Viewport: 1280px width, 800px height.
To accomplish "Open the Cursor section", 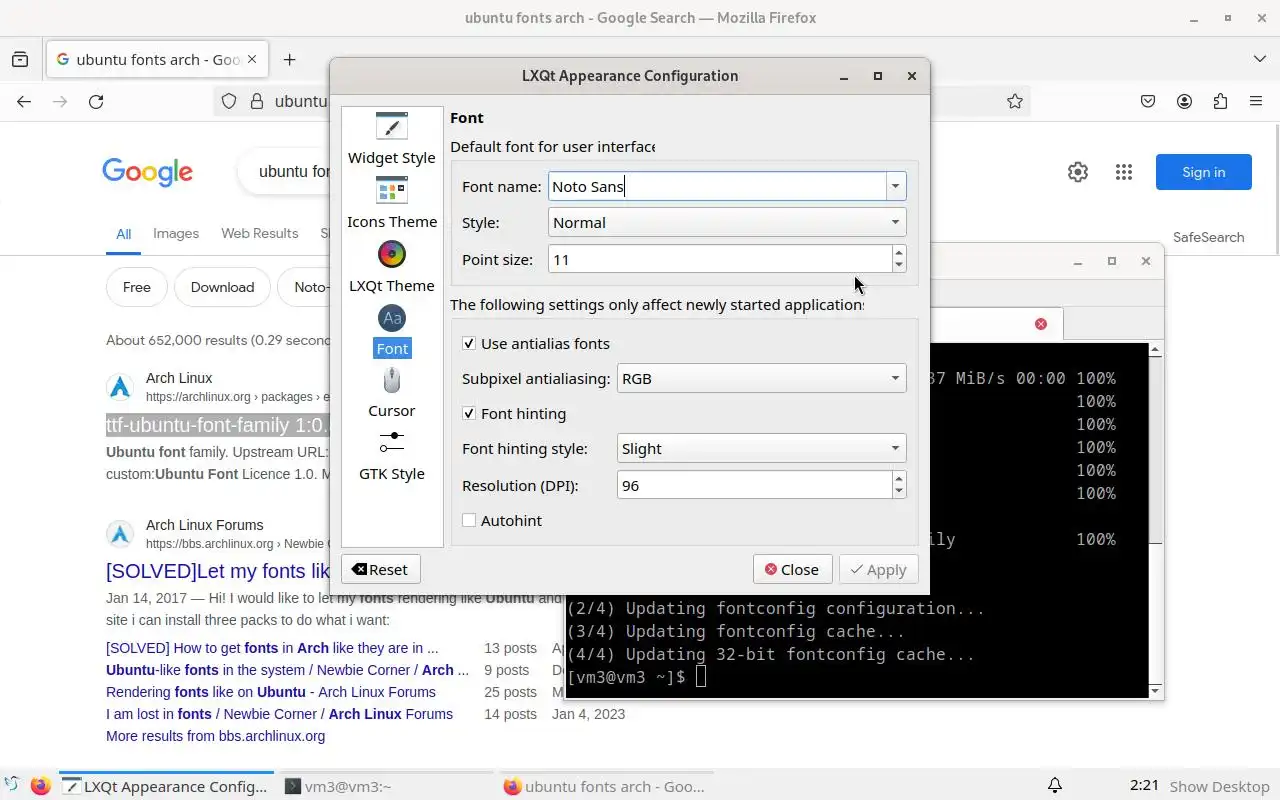I will (x=392, y=393).
